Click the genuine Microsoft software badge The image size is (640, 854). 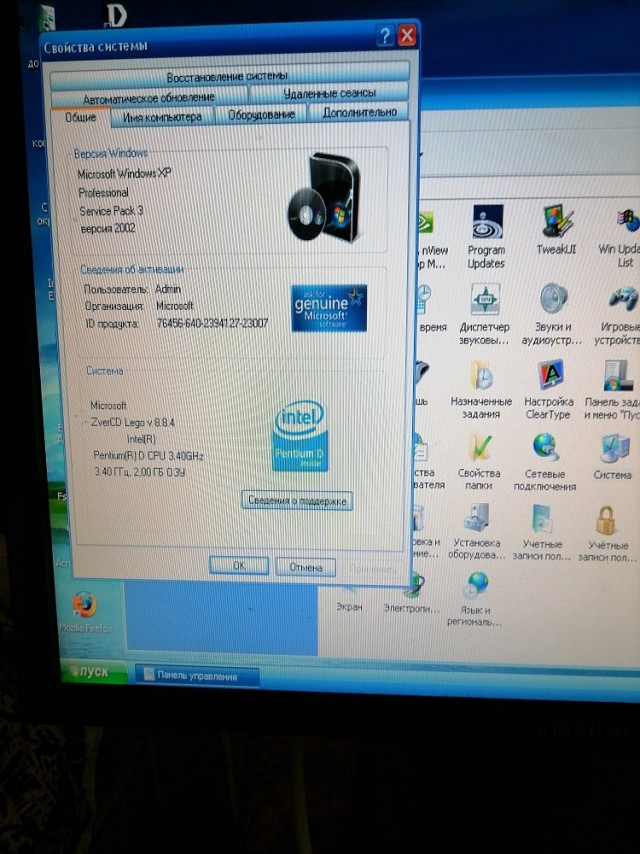pos(328,308)
